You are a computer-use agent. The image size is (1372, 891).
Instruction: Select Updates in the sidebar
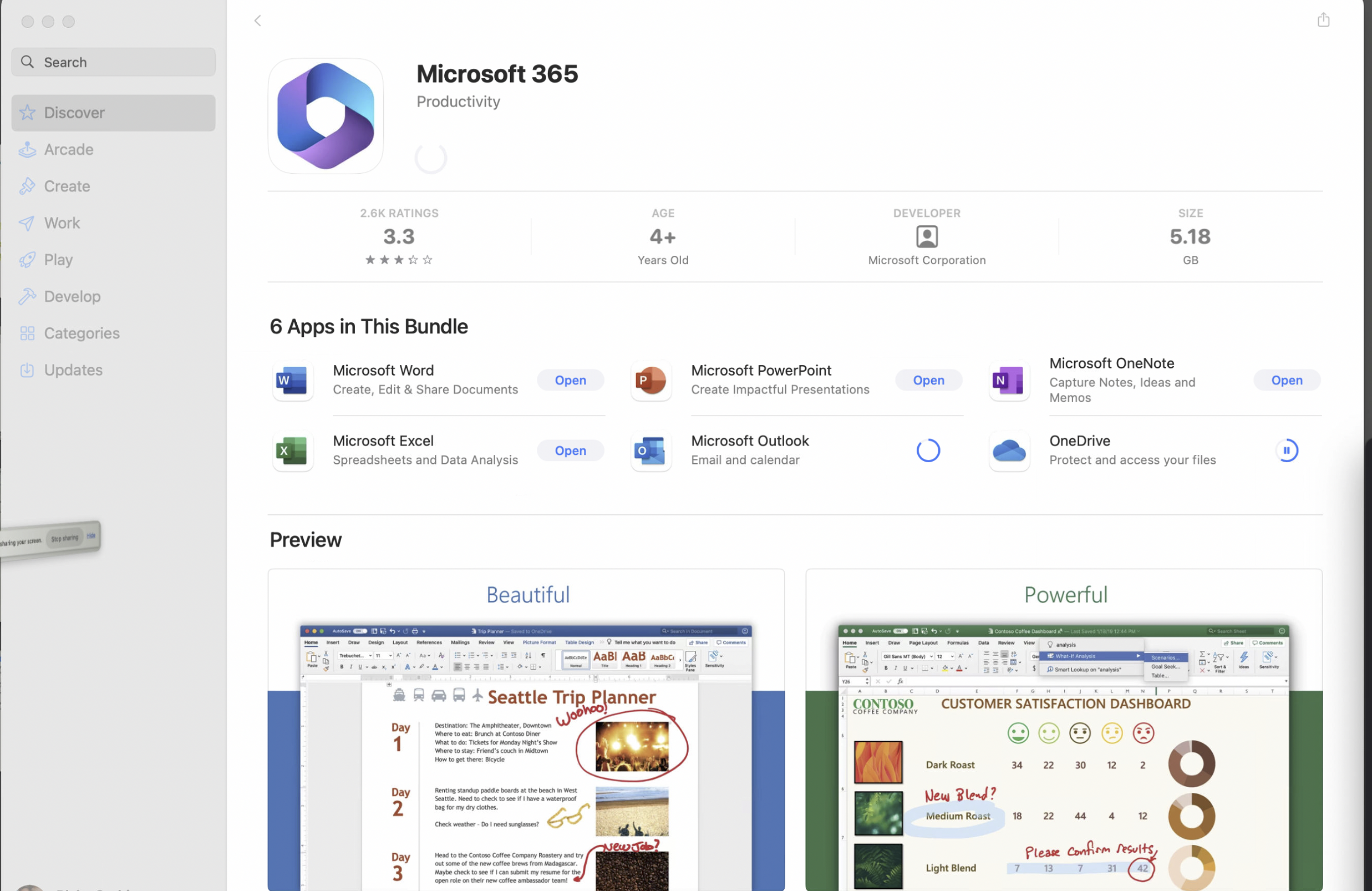(114, 370)
